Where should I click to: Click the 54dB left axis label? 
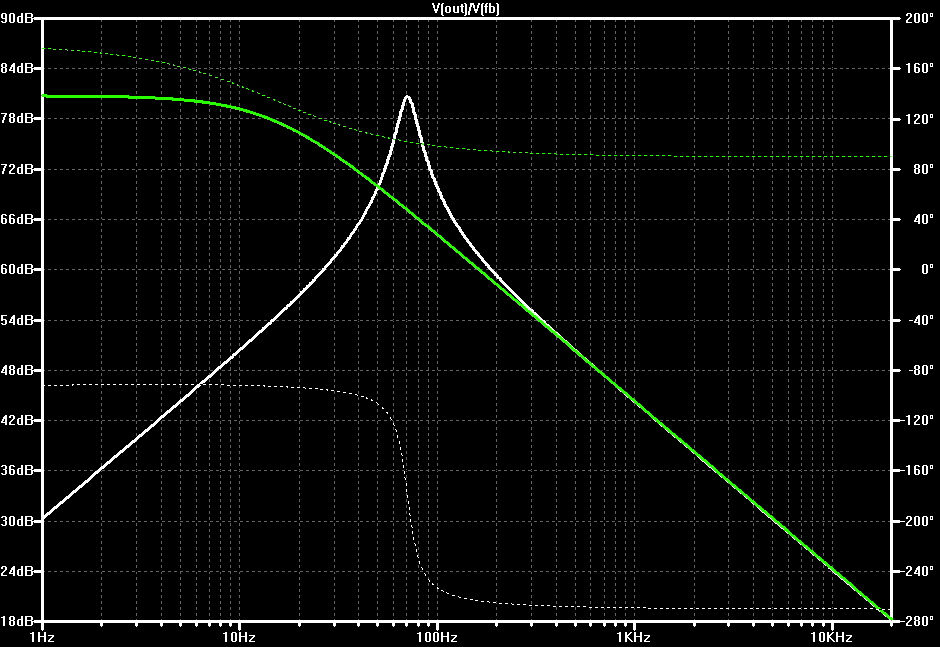(x=17, y=320)
